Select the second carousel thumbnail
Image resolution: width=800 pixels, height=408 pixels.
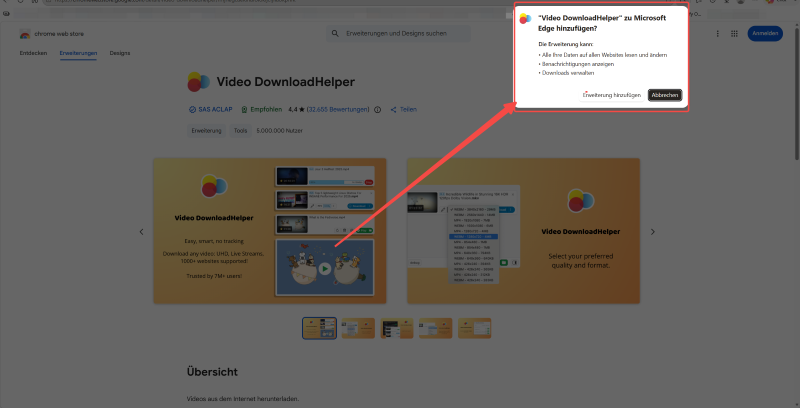(x=358, y=328)
